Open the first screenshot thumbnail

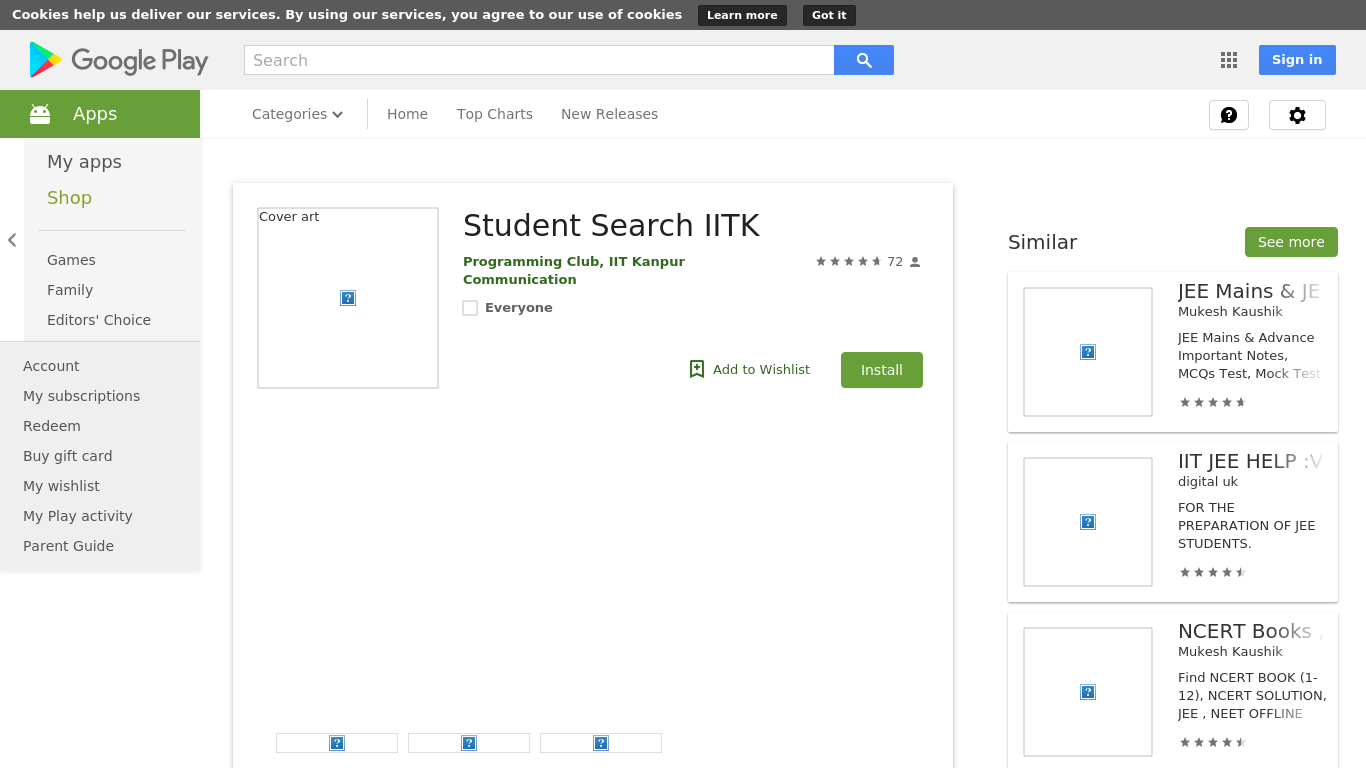tap(337, 743)
